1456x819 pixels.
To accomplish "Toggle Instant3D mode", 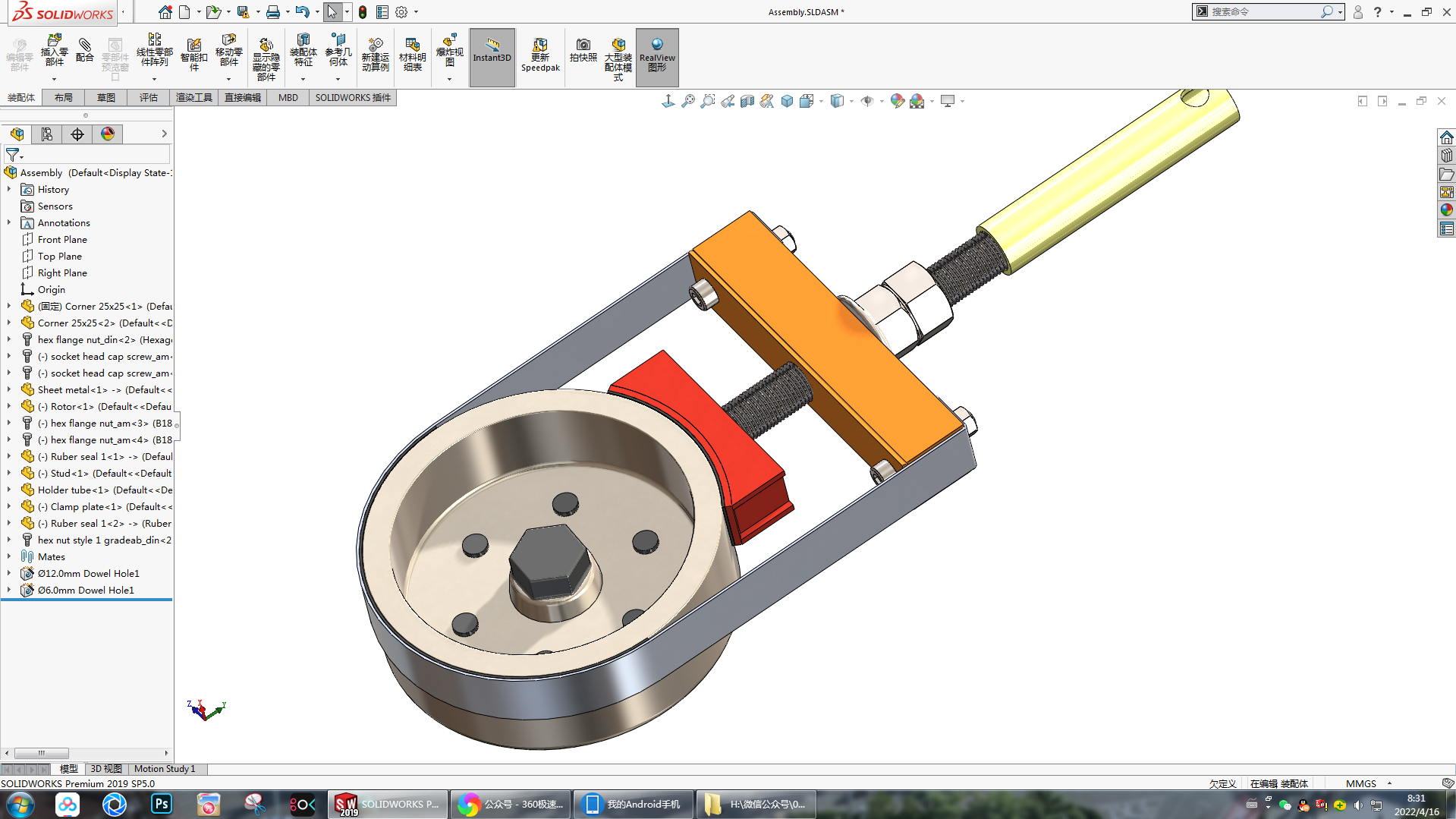I will pos(492,58).
